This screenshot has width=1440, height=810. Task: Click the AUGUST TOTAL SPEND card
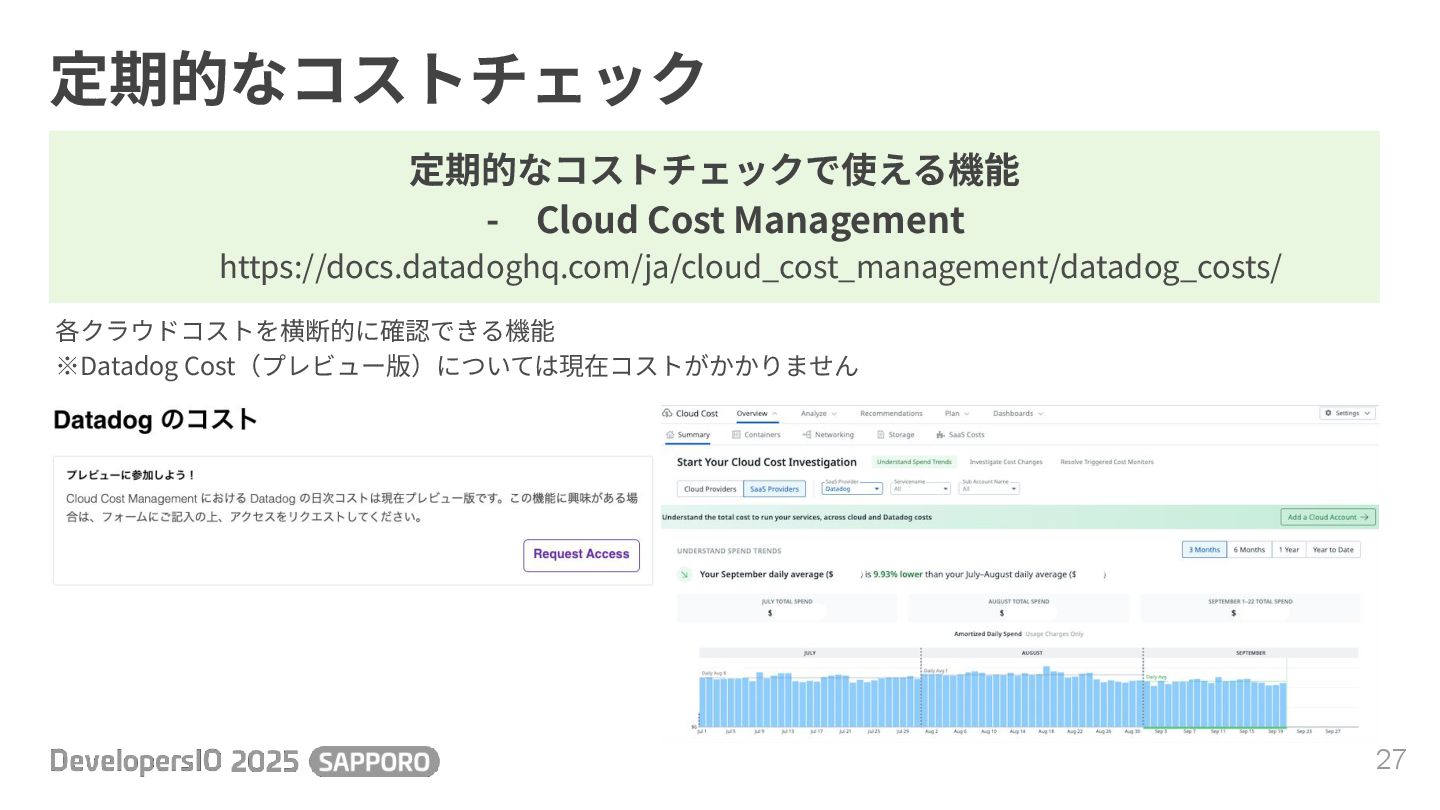tap(1019, 608)
